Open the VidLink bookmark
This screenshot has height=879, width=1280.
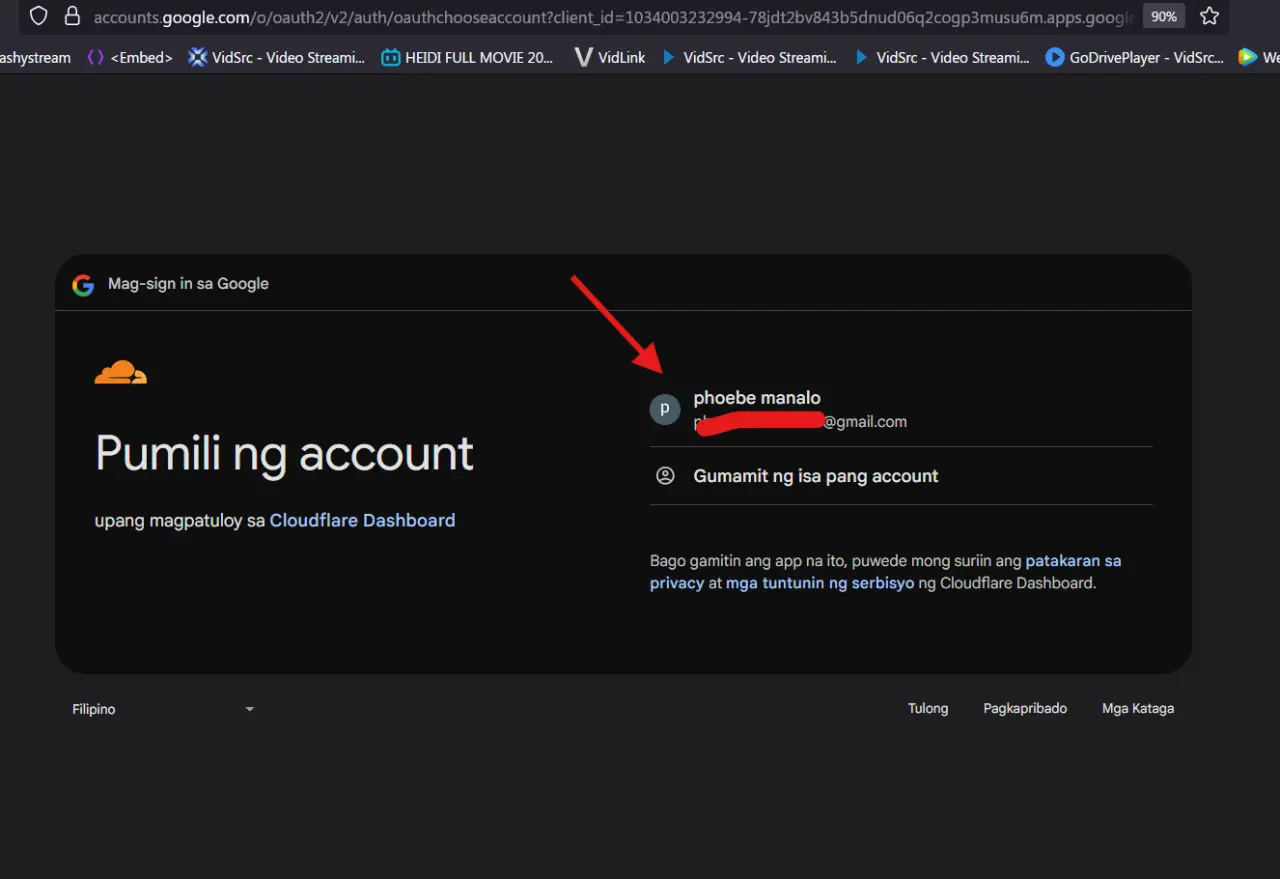tap(610, 58)
